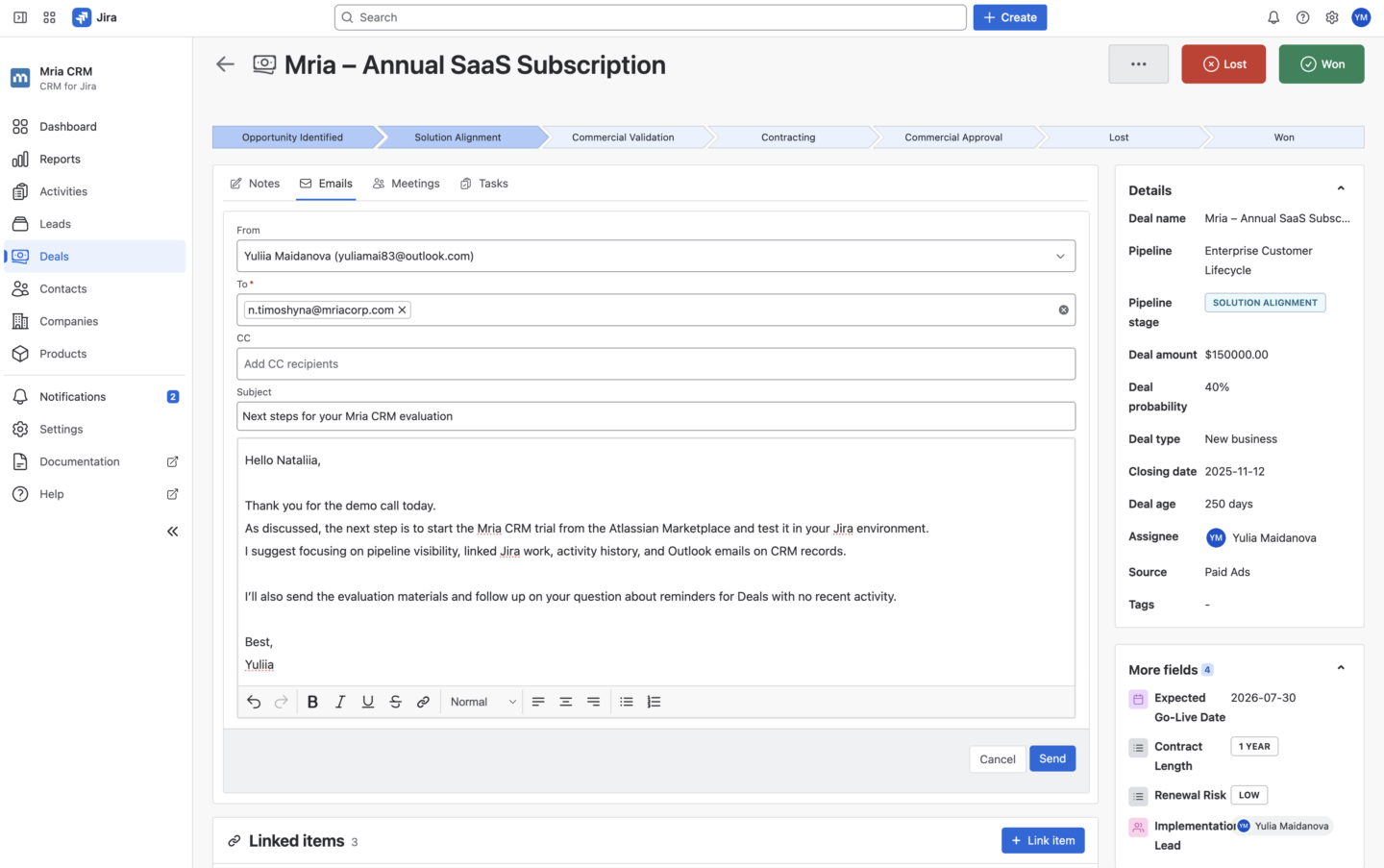Viewport: 1384px width, 868px height.
Task: Align text right
Action: [x=594, y=702]
